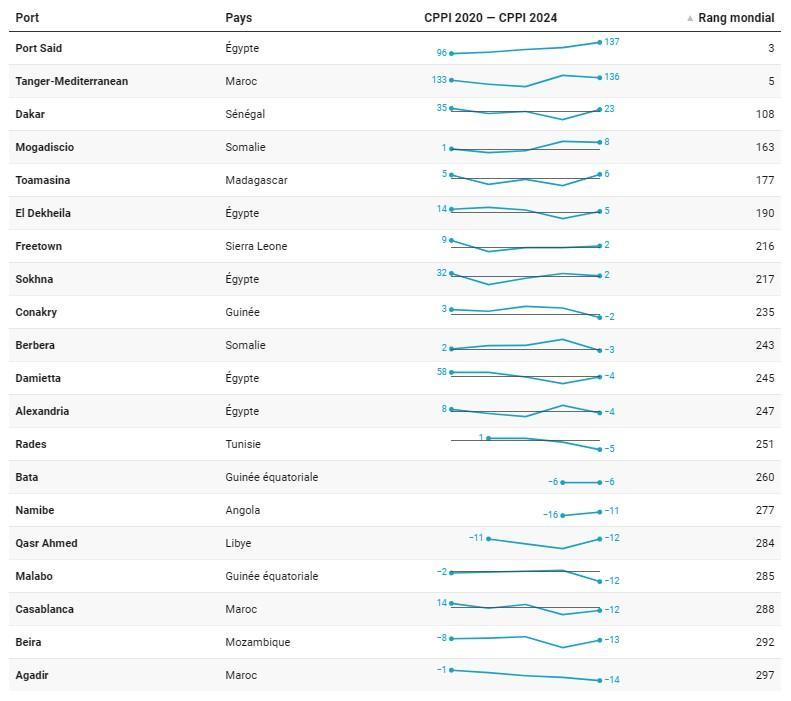Click Guinée équatoriale in Malabo row
The height and width of the screenshot is (701, 791).
(271, 576)
